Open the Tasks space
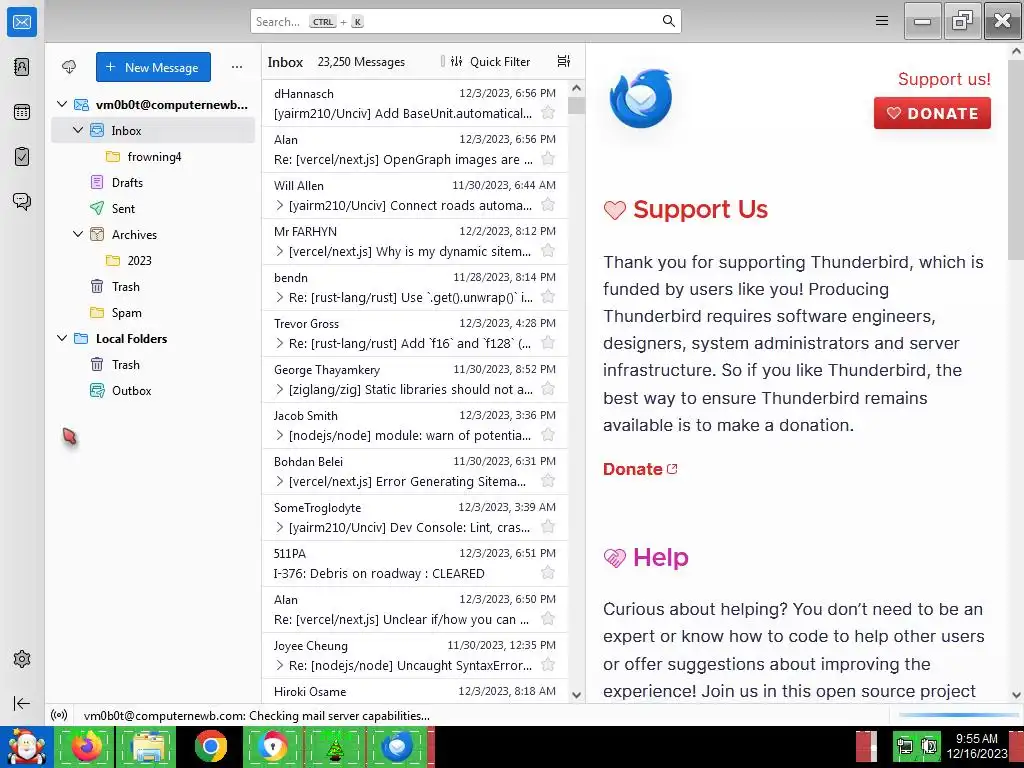Viewport: 1024px width, 768px height. click(22, 157)
